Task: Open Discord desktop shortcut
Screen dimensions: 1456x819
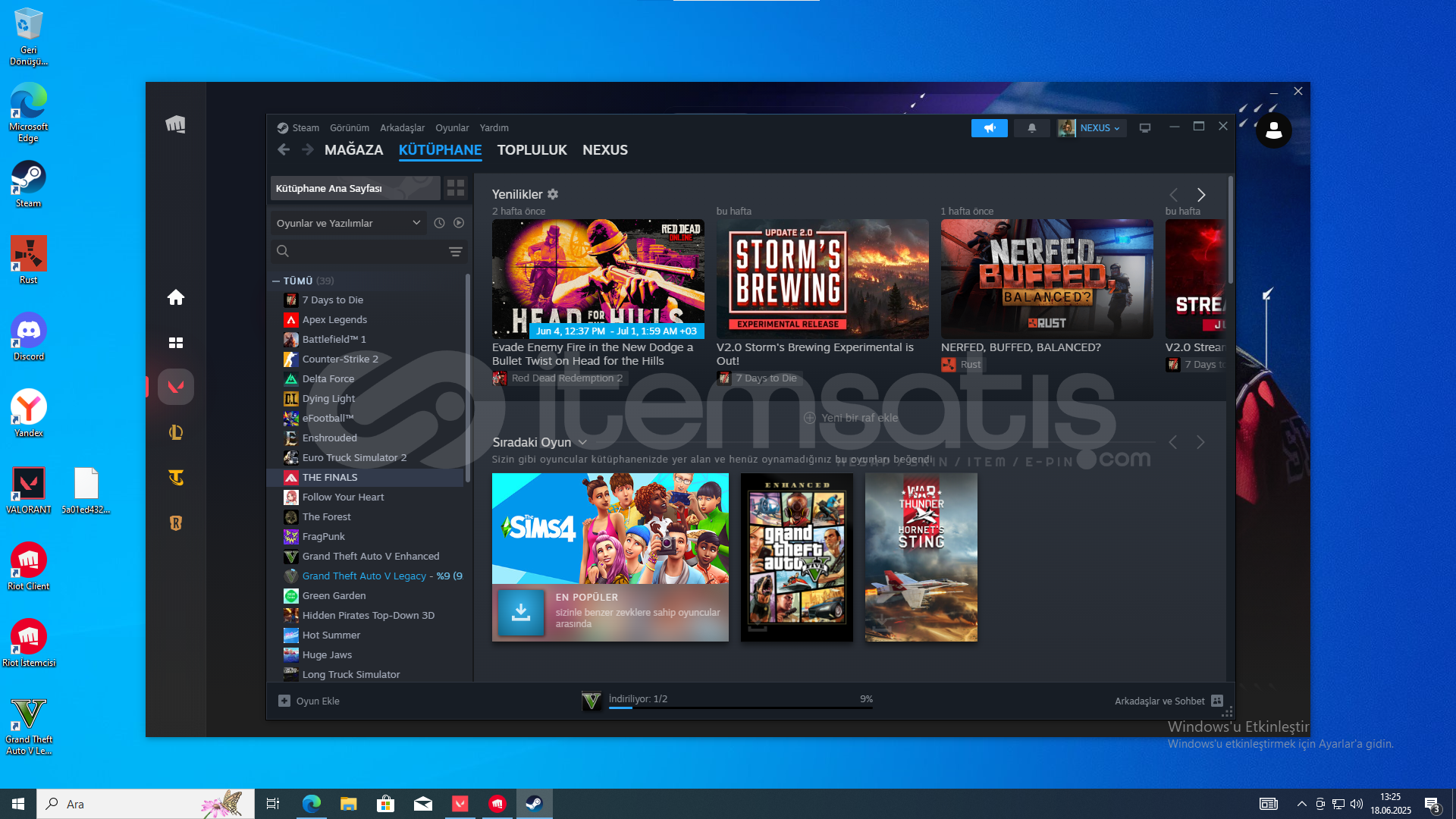Action: coord(29,337)
